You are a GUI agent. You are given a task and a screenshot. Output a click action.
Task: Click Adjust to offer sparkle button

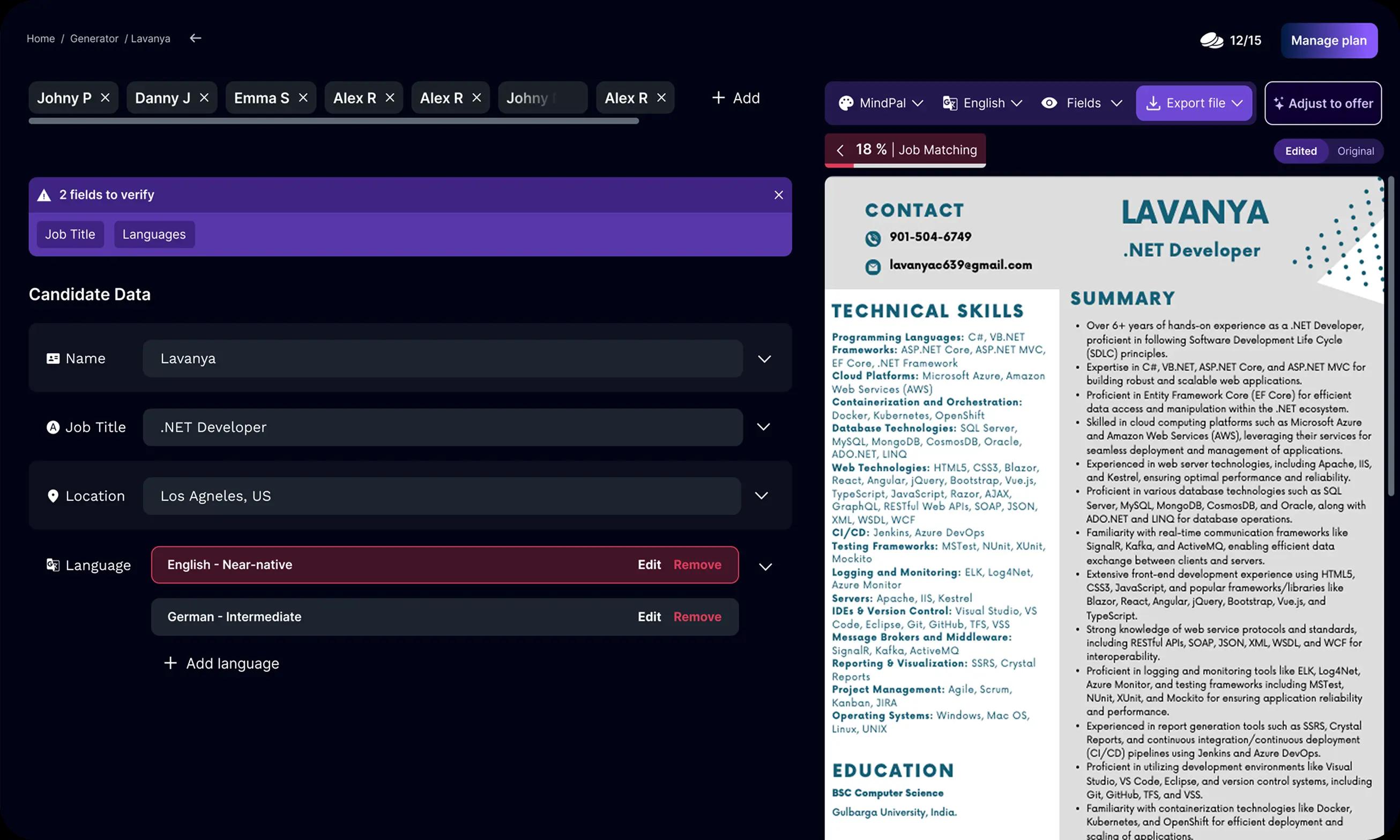click(1322, 103)
